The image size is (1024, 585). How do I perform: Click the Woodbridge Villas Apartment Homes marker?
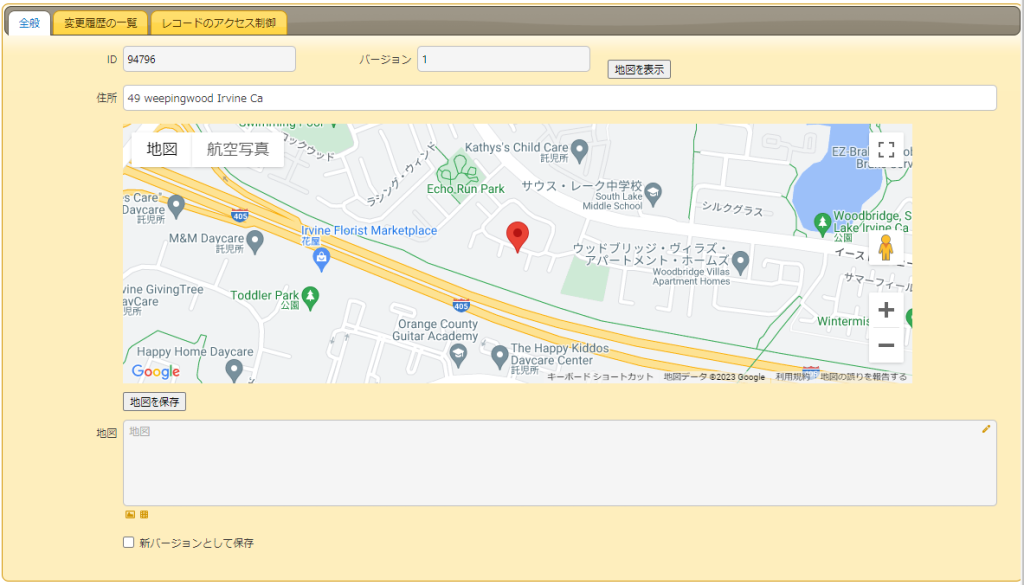[x=740, y=262]
